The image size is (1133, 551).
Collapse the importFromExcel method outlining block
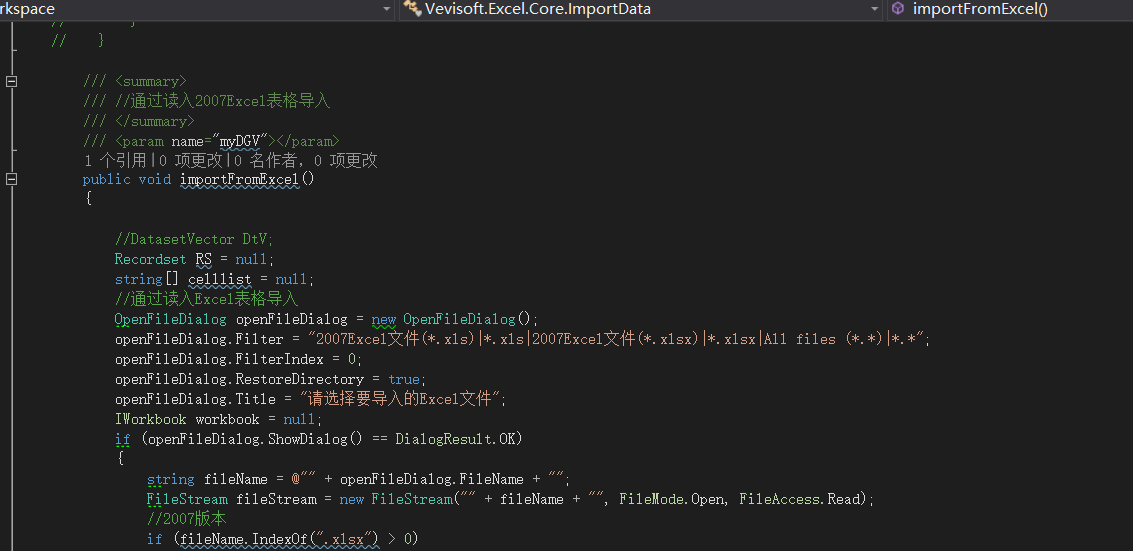[12, 178]
